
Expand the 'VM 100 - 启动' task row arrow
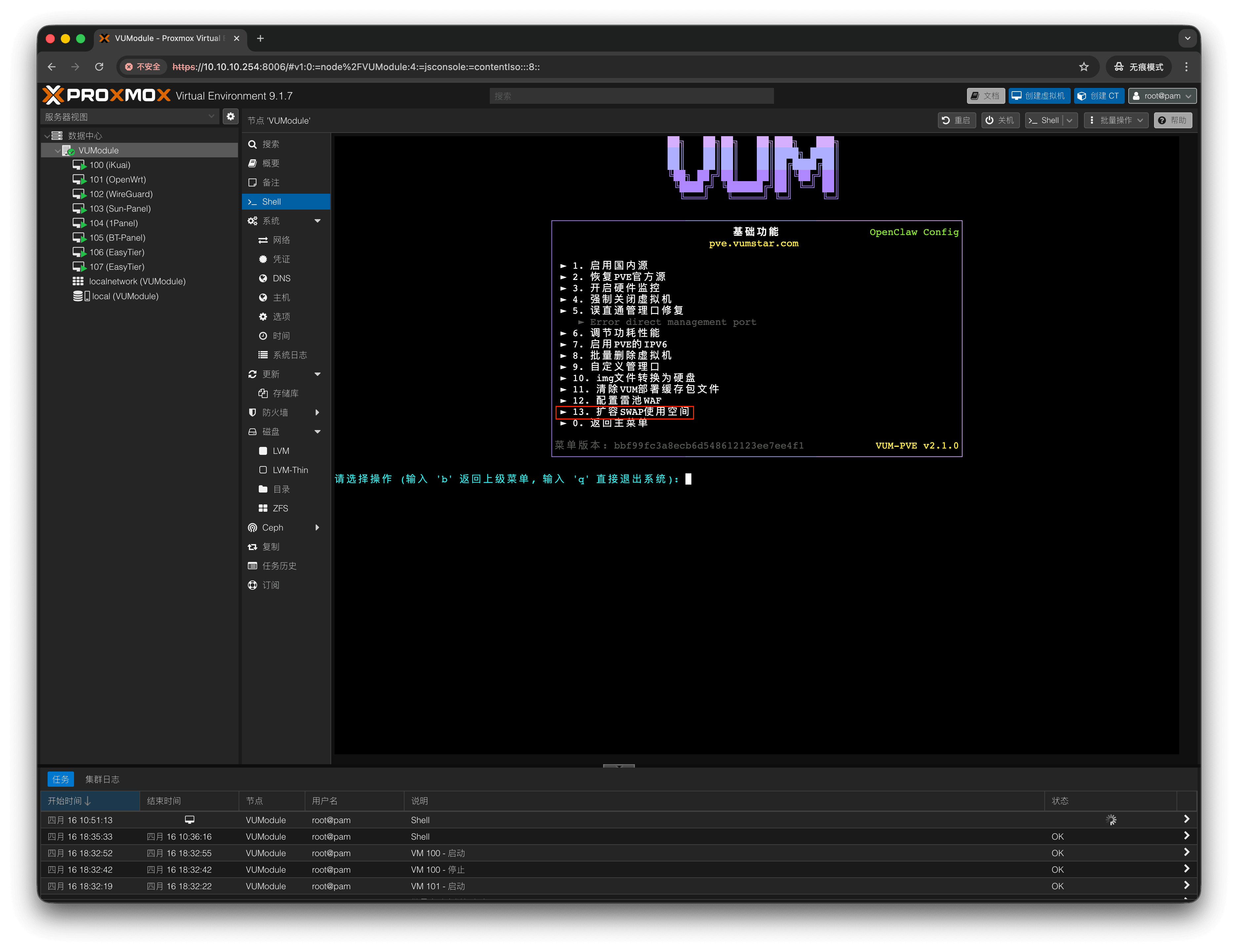1186,853
